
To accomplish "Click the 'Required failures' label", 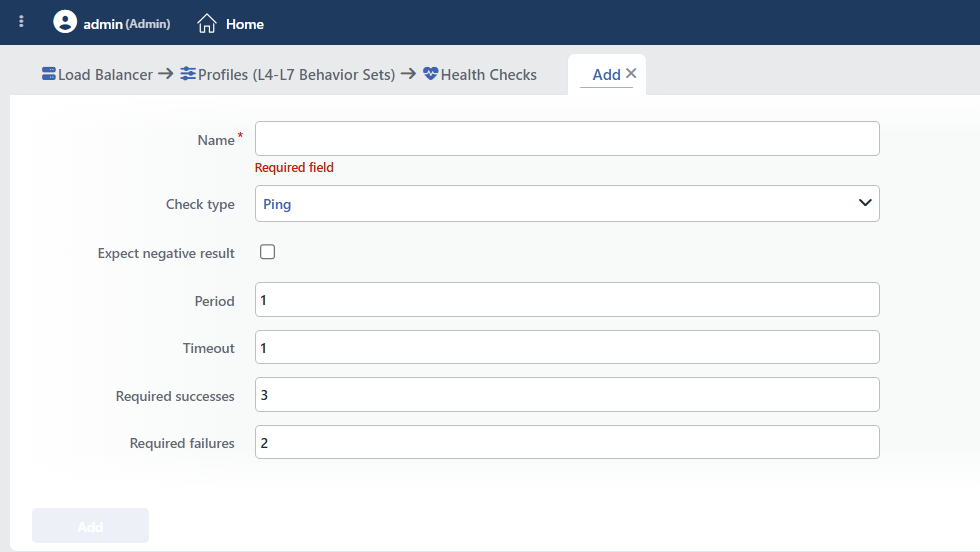I will (x=182, y=443).
